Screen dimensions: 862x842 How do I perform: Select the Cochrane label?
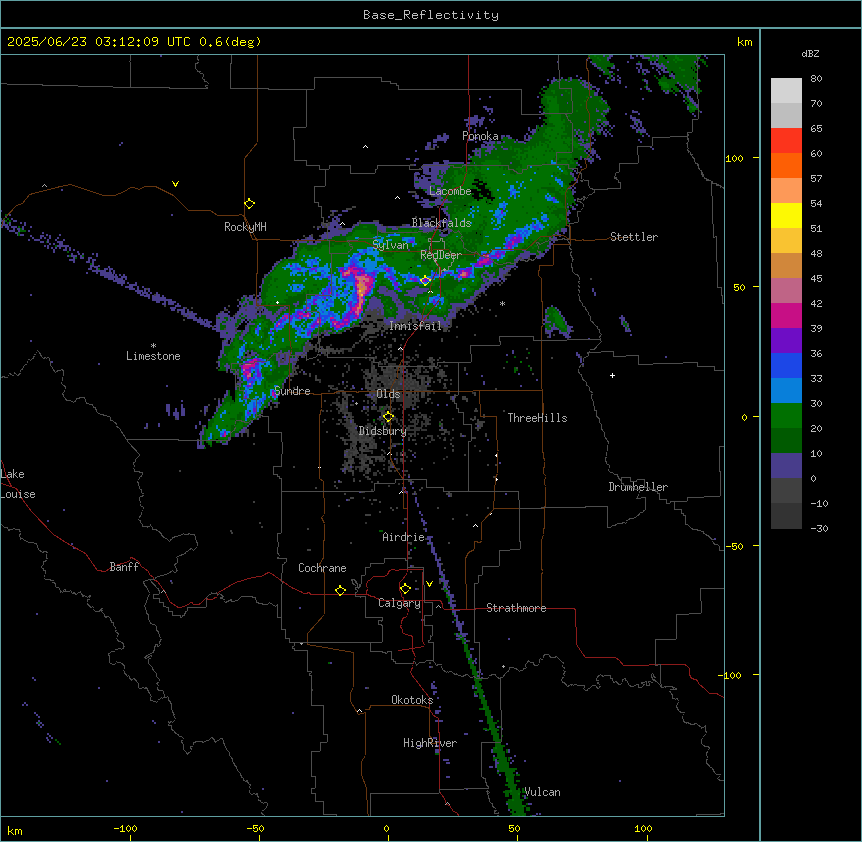322,568
